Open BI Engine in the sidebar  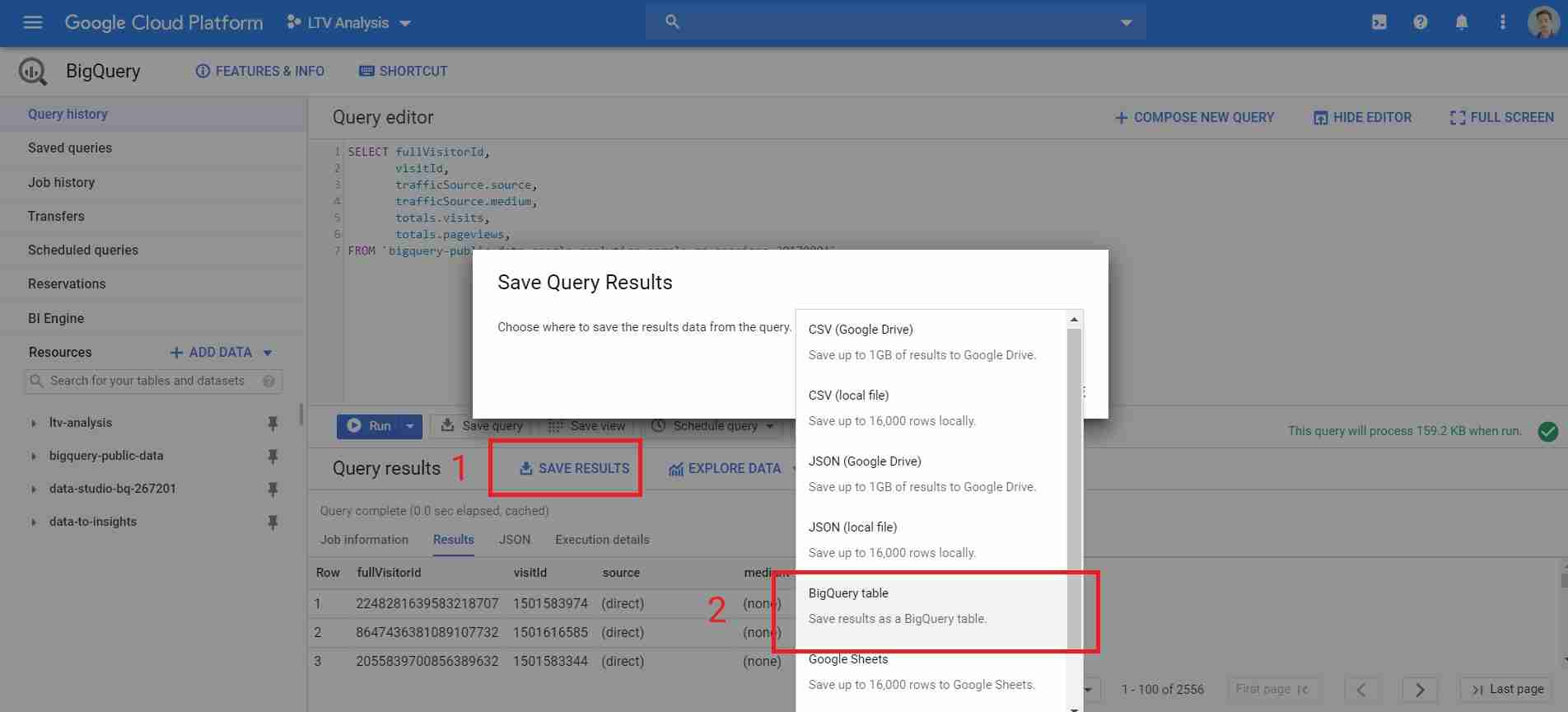tap(154, 318)
